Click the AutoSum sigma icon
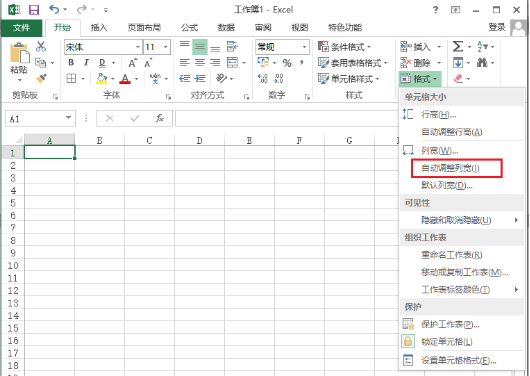The width and height of the screenshot is (530, 376). click(458, 46)
